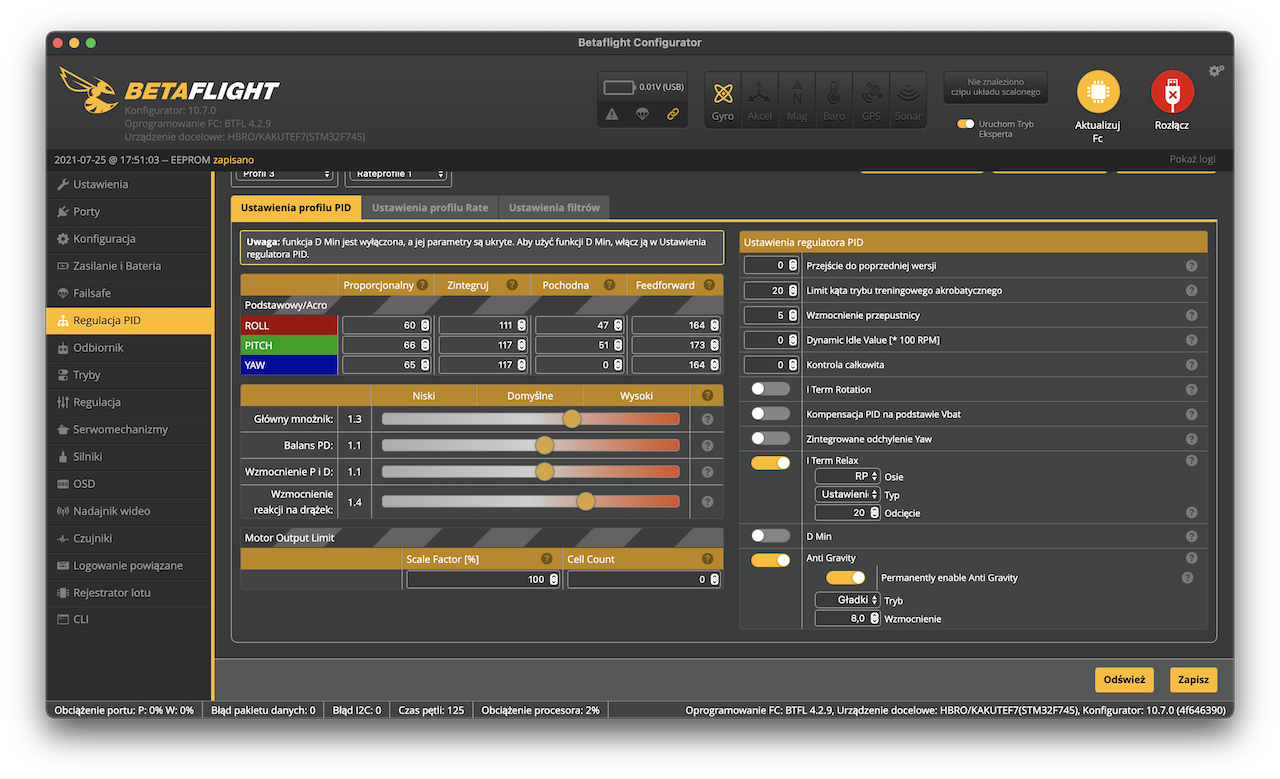Click the Baro sensor icon
1280x779 pixels.
pos(834,100)
